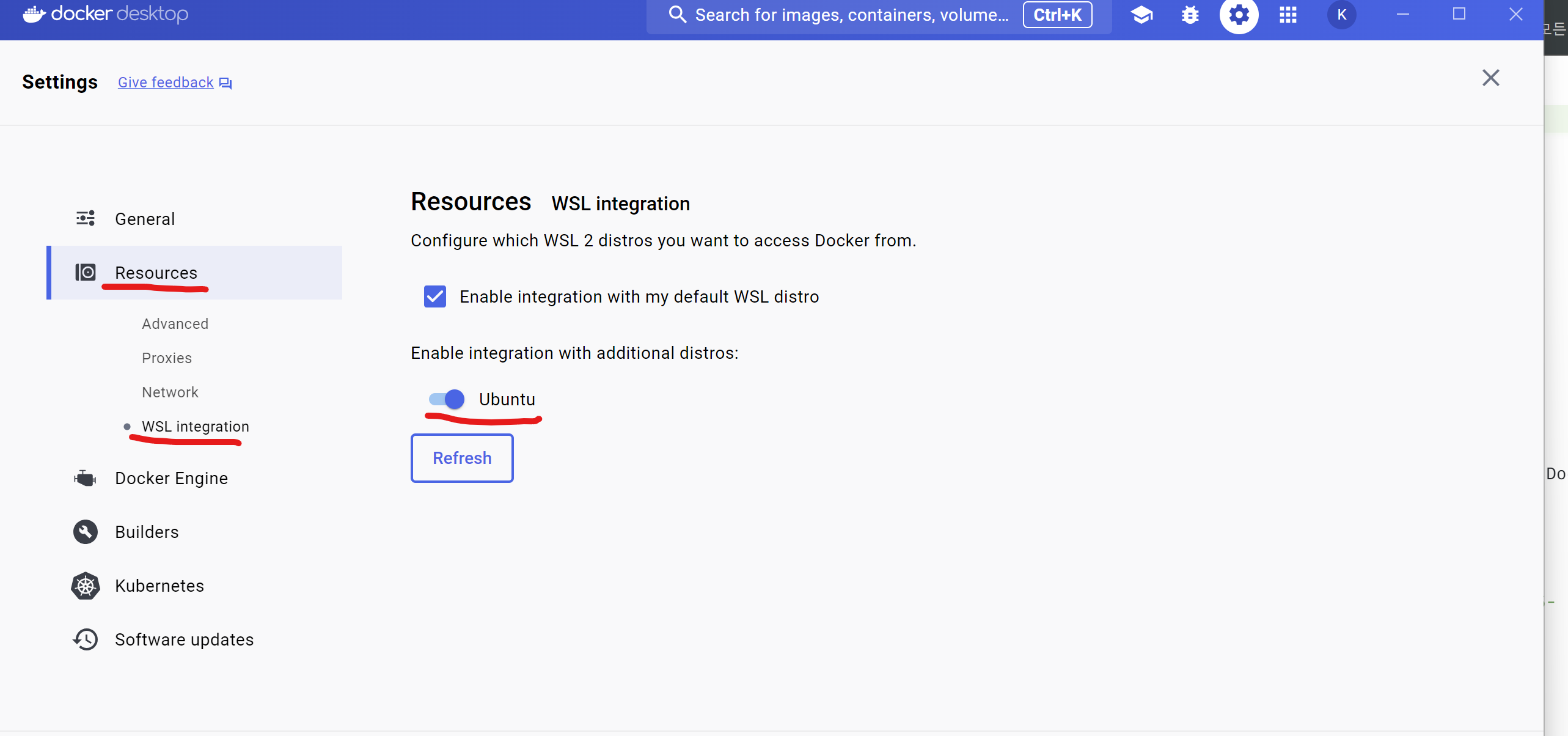The width and height of the screenshot is (1568, 736).
Task: Click the search field for images, containers
Action: 851,15
